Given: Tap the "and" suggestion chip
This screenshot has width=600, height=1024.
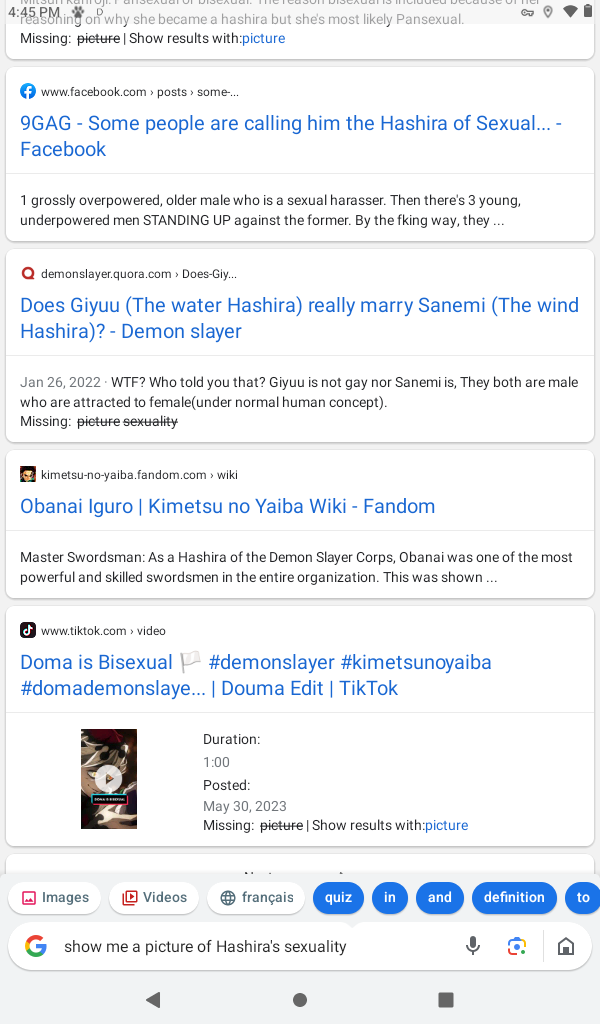Looking at the screenshot, I should (440, 897).
